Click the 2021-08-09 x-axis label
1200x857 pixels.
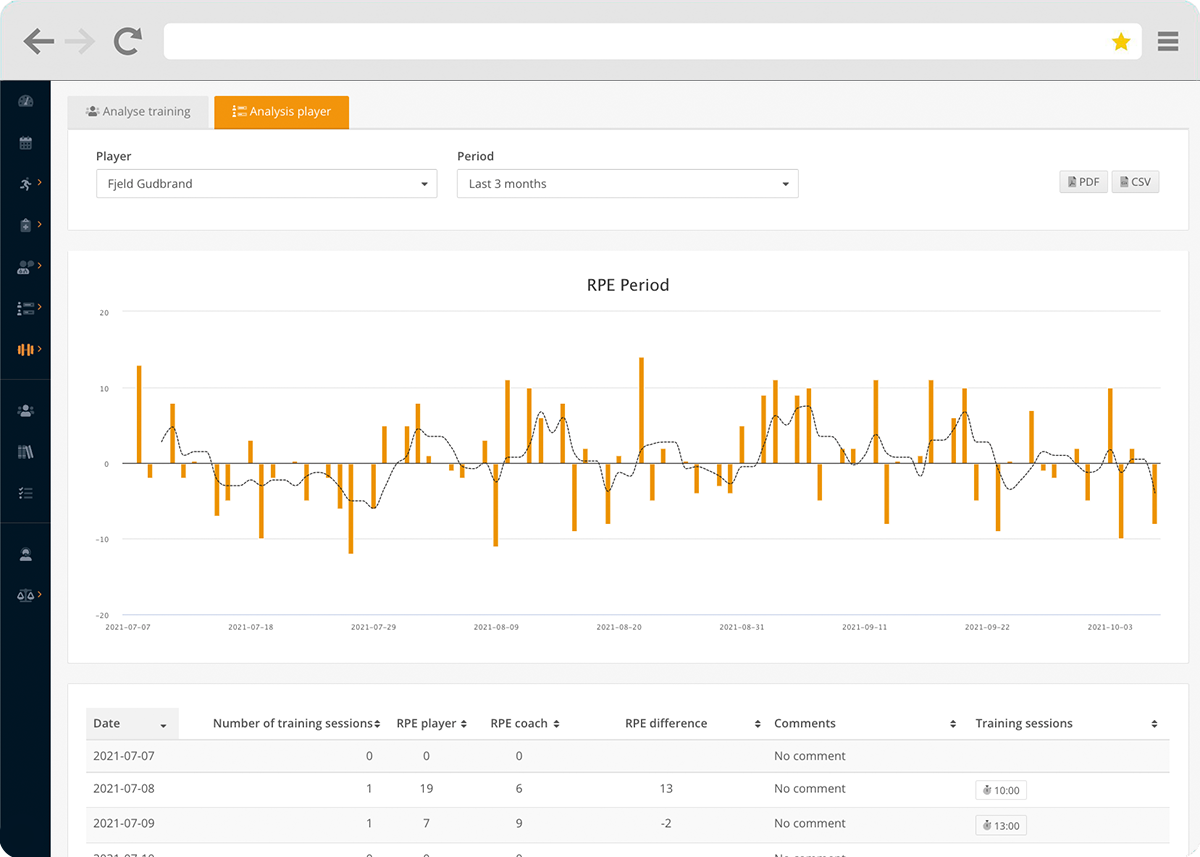[496, 627]
